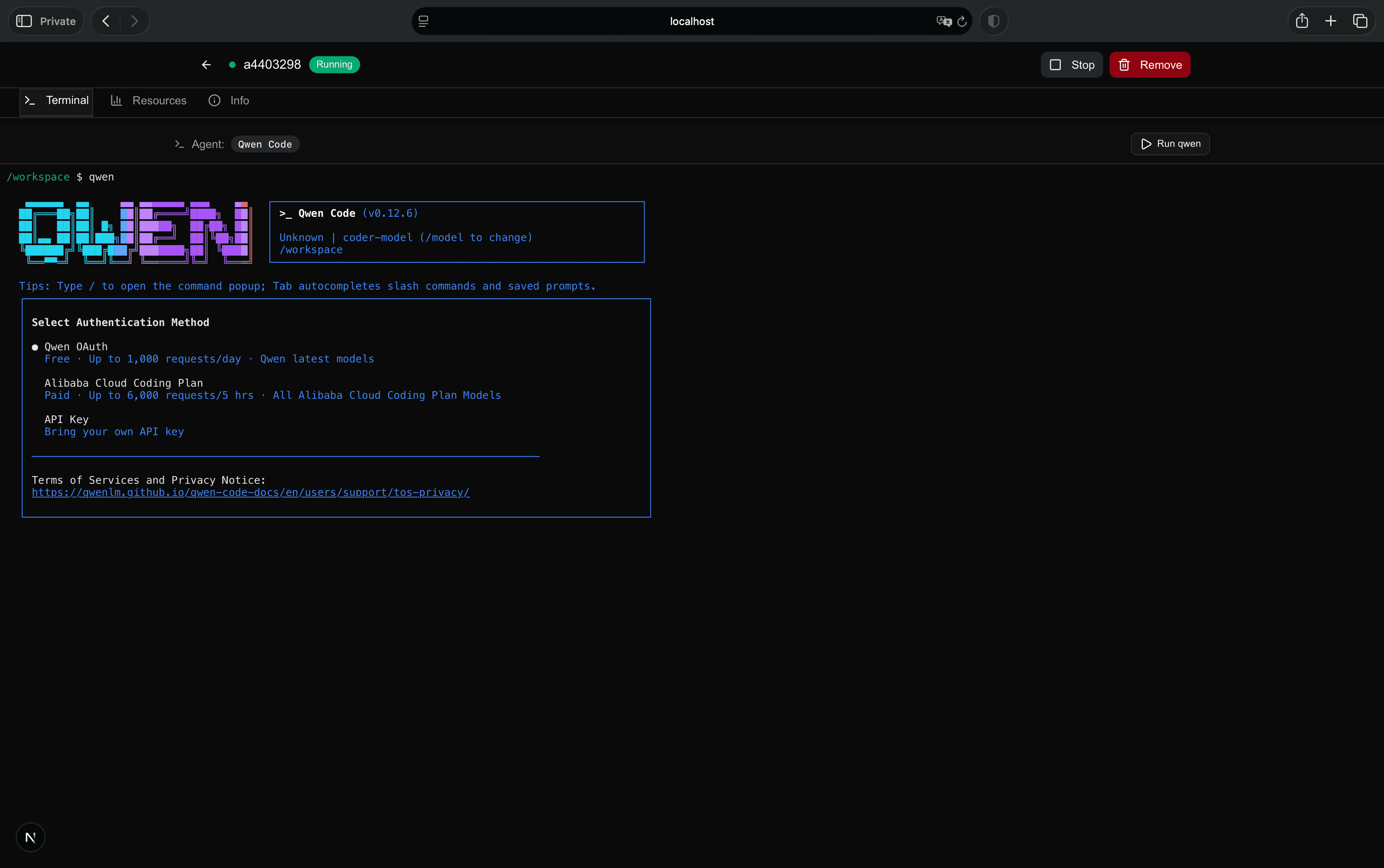Open the Qwen Code agent selector
This screenshot has width=1384, height=868.
pos(264,144)
